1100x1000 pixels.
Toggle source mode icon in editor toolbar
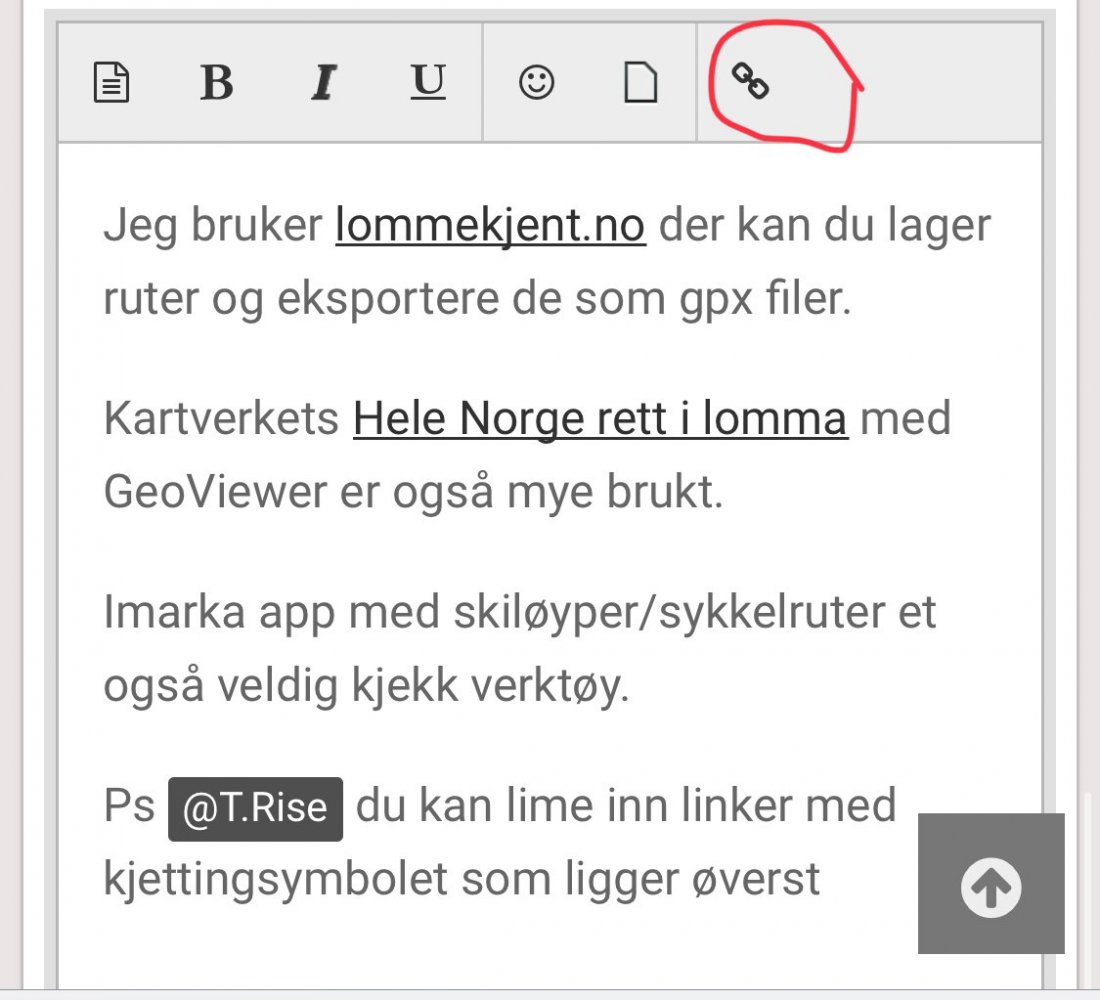pos(111,83)
